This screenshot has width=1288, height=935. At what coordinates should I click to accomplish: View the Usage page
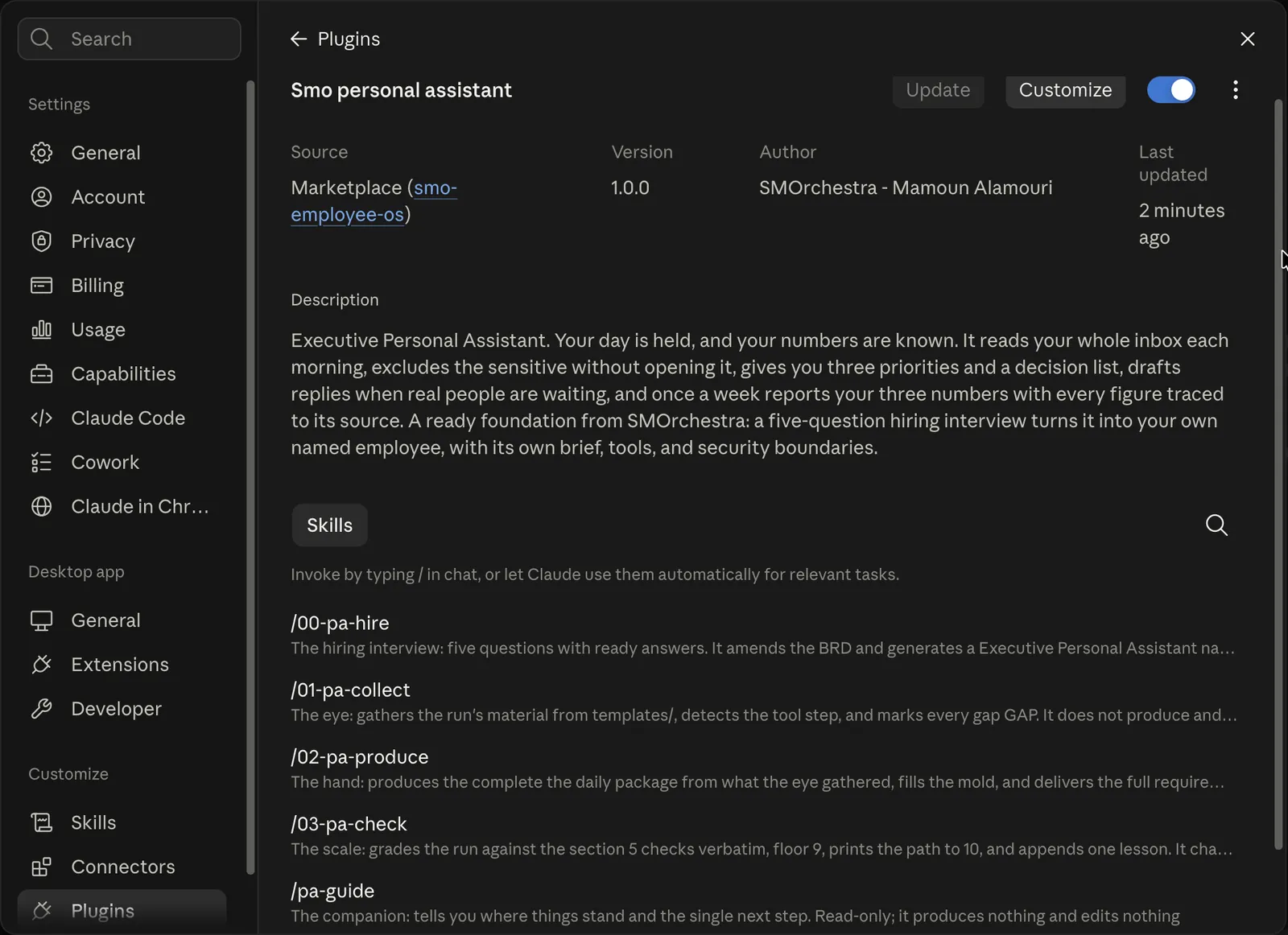(x=122, y=330)
